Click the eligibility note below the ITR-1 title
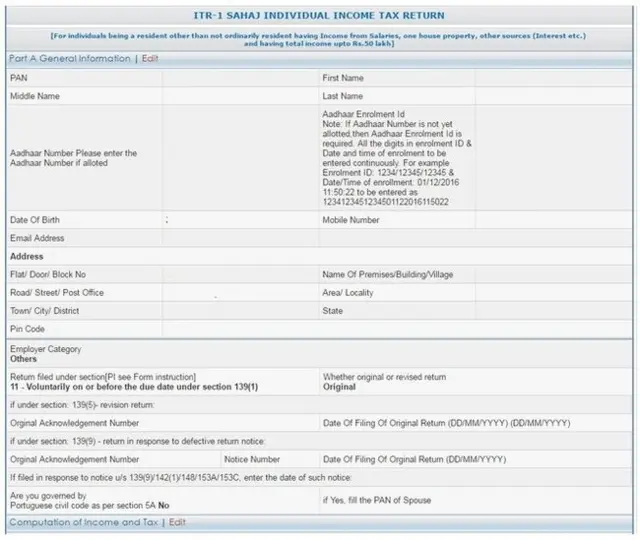640x540 pixels. (x=318, y=40)
